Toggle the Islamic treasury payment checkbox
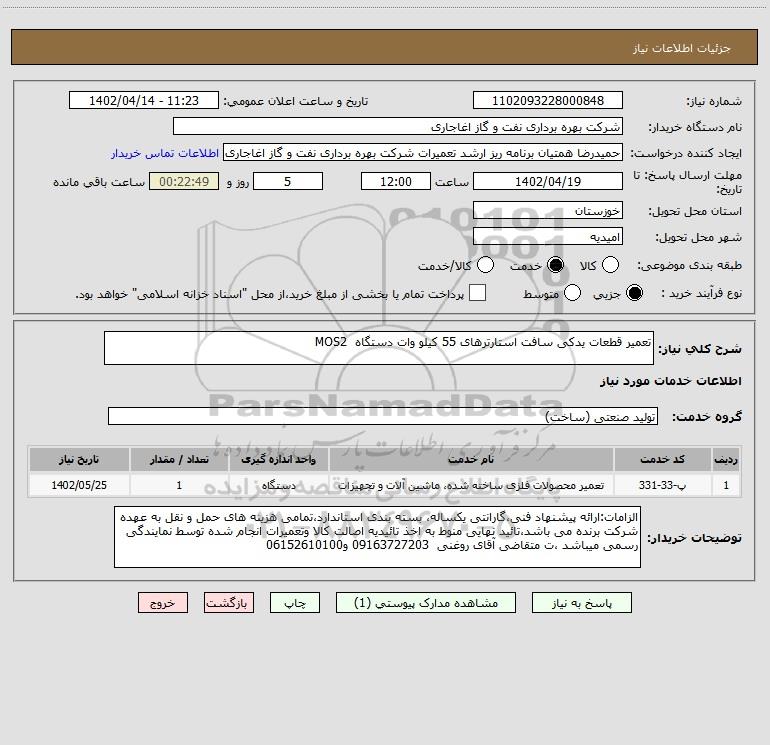Image resolution: width=770 pixels, height=745 pixels. coord(477,293)
